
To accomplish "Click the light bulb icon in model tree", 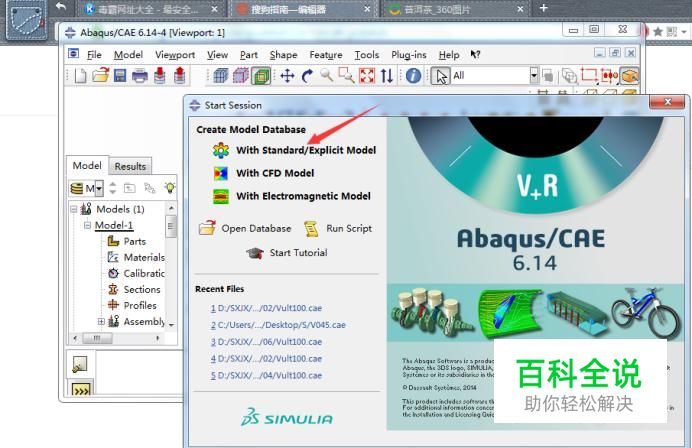I will pyautogui.click(x=169, y=188).
